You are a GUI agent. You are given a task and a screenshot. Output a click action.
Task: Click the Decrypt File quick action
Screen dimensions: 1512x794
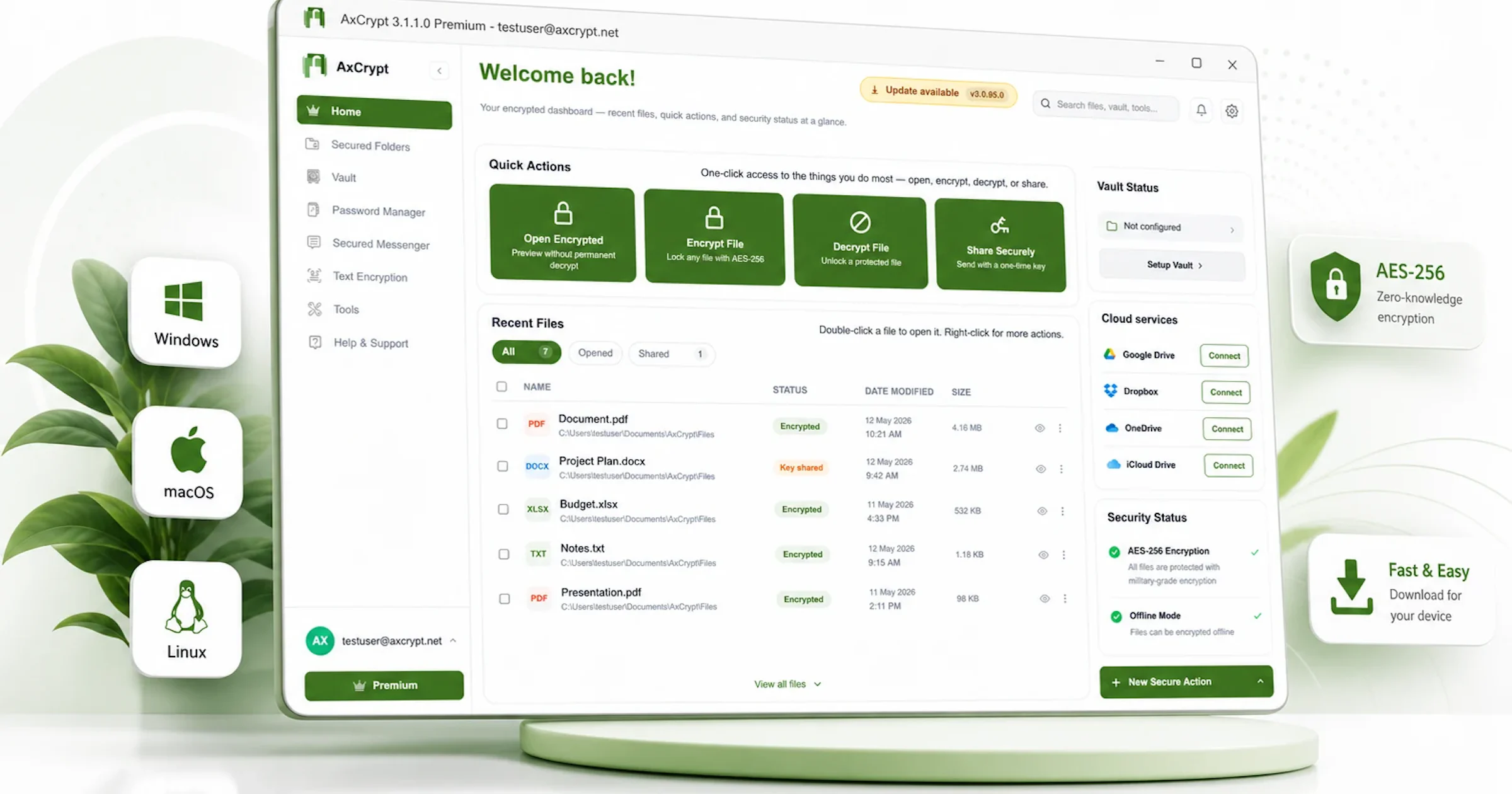[x=861, y=241]
